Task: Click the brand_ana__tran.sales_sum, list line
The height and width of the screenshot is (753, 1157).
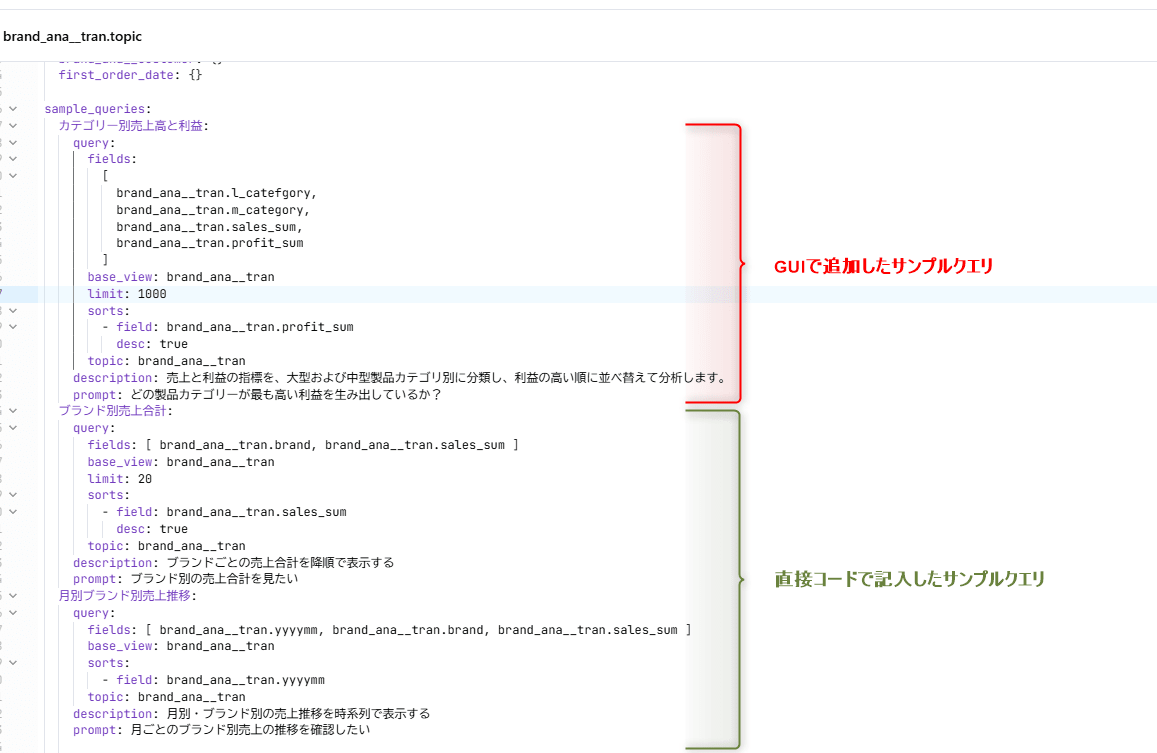Action: 209,227
